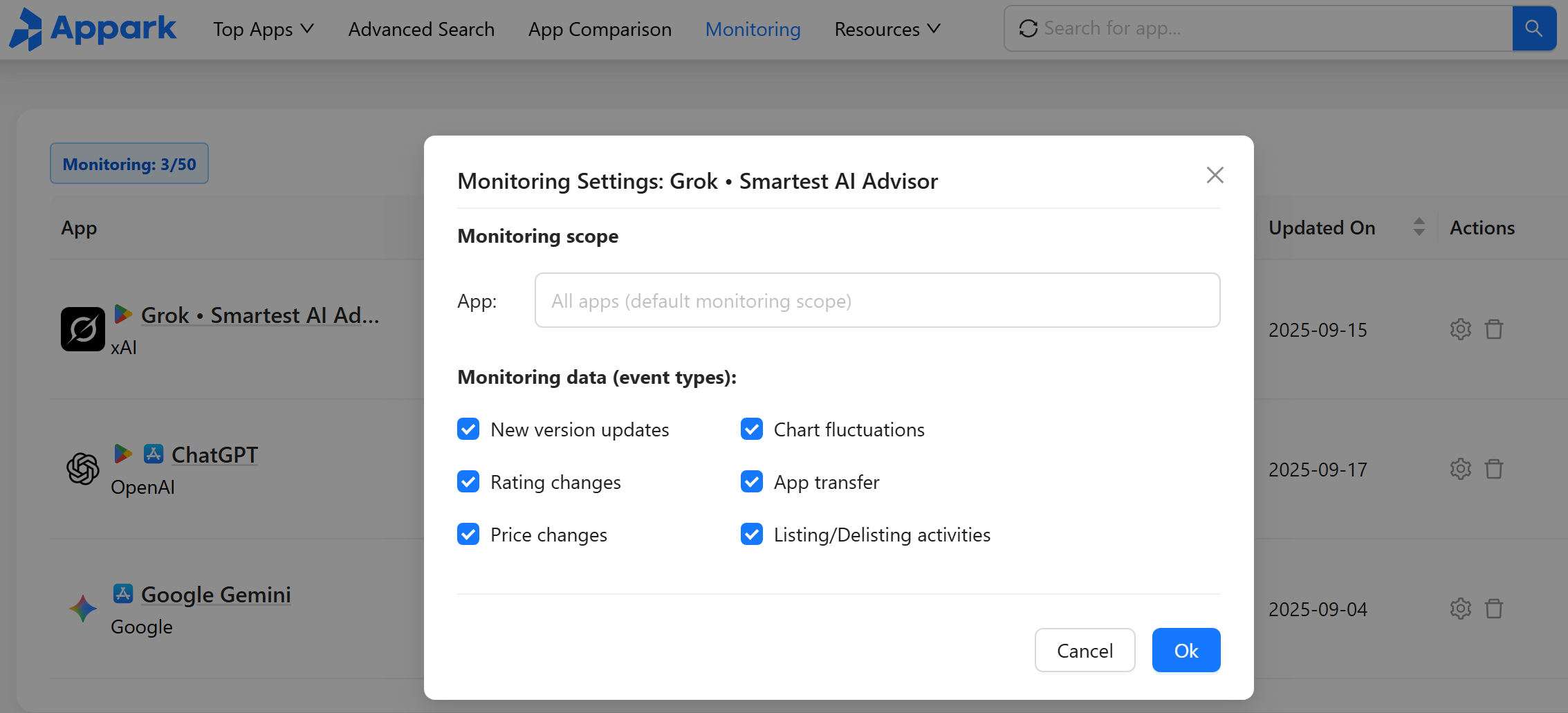Open App Comparison from navigation
Screen dimensions: 1568x713
pos(600,29)
